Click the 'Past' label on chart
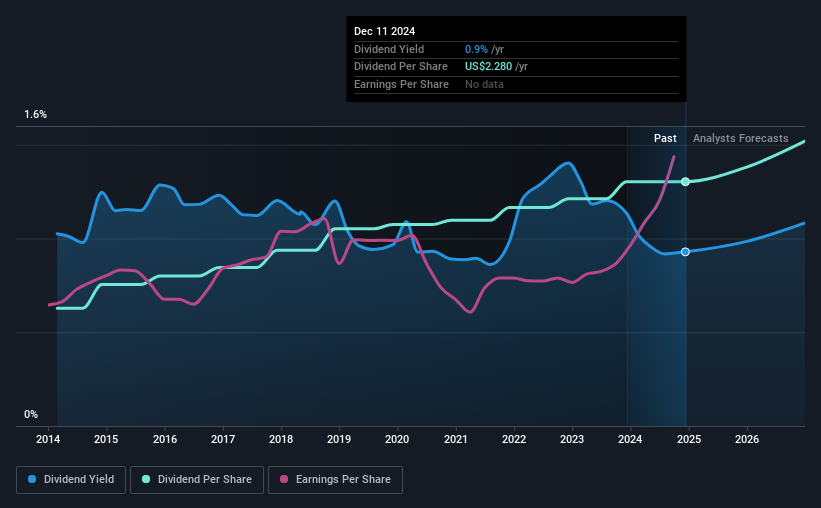 click(x=665, y=138)
